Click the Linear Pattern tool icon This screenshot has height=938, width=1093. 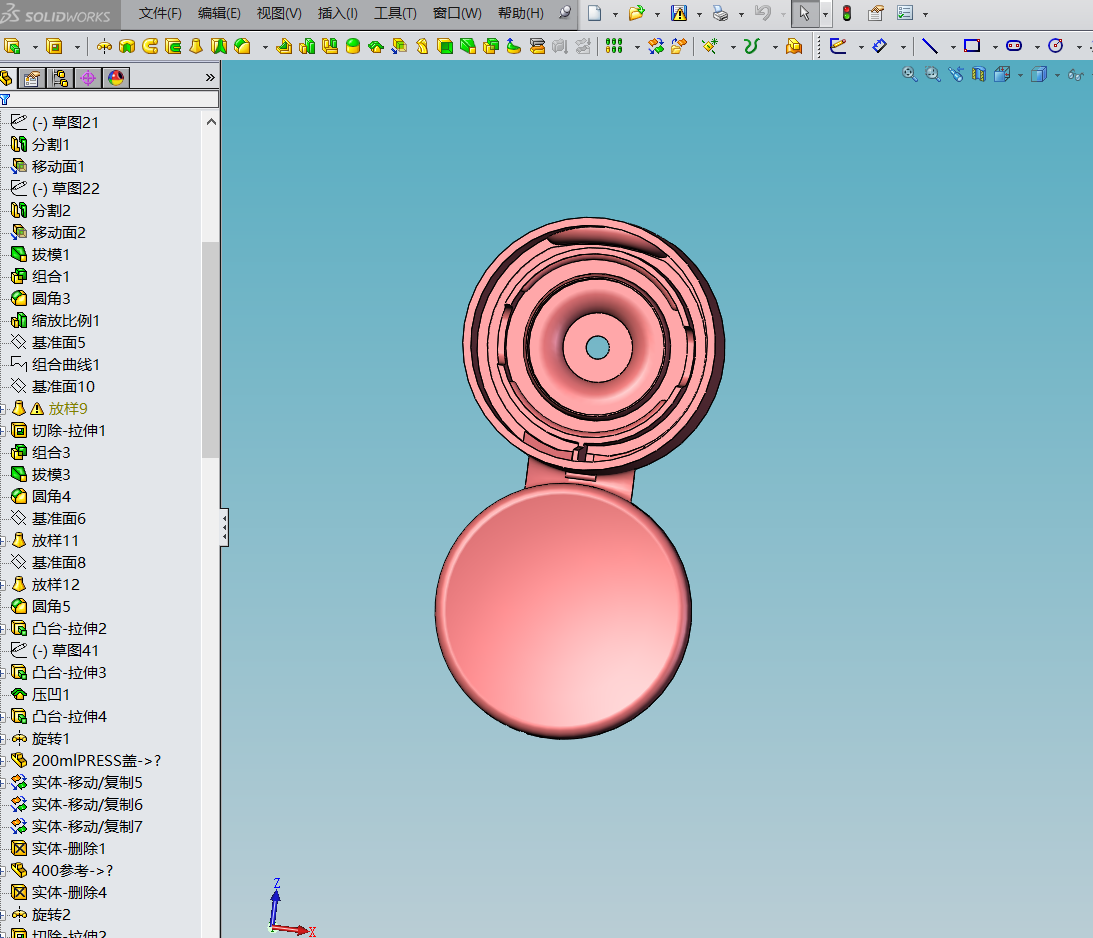613,47
